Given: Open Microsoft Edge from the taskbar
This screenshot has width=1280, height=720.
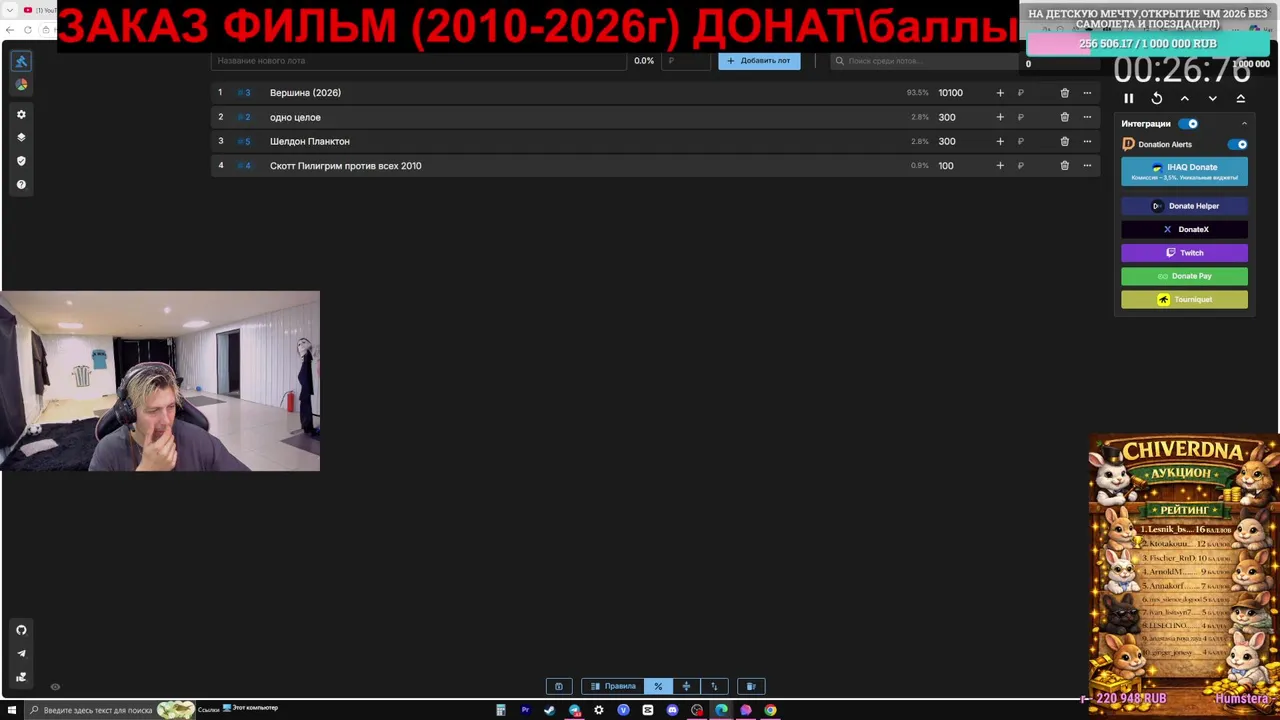Looking at the screenshot, I should click(721, 710).
